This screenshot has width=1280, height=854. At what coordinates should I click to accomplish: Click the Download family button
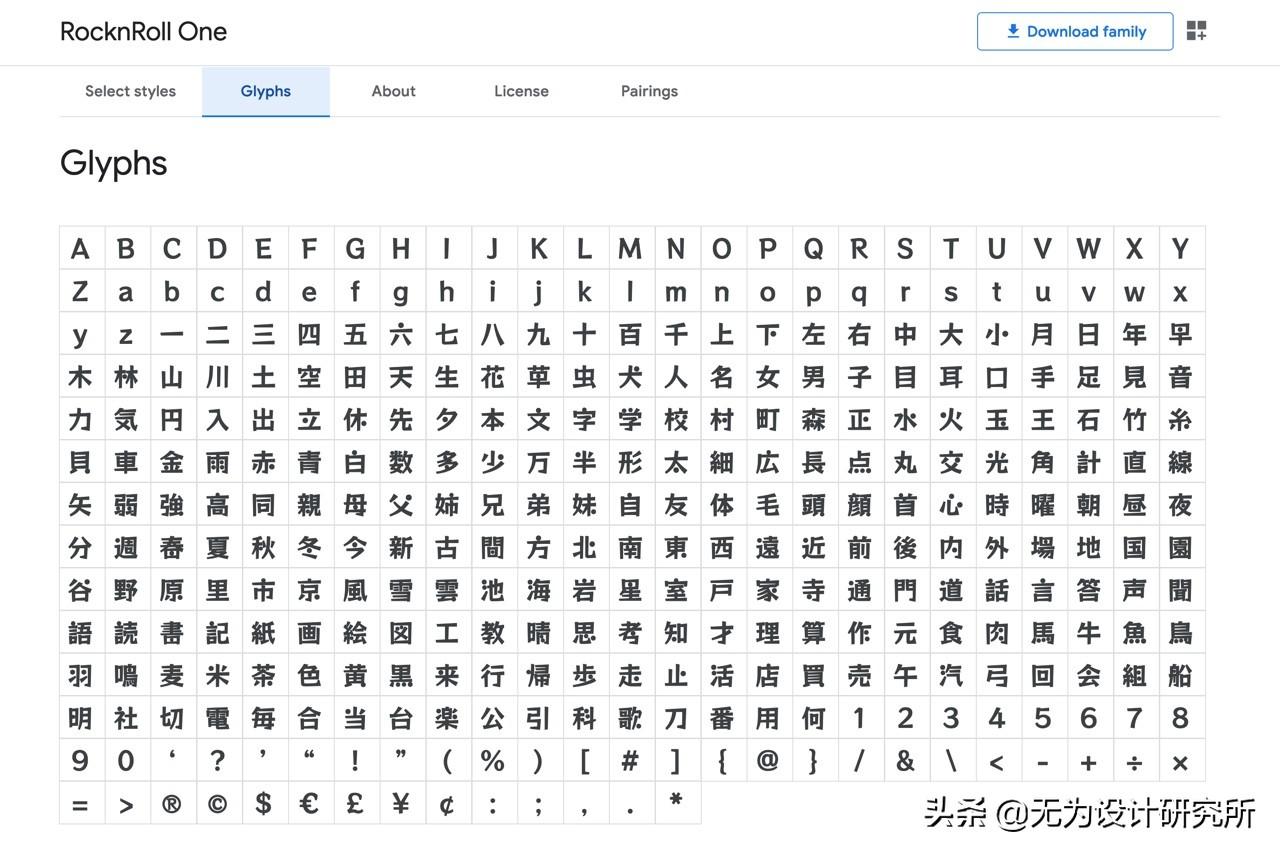[1075, 31]
